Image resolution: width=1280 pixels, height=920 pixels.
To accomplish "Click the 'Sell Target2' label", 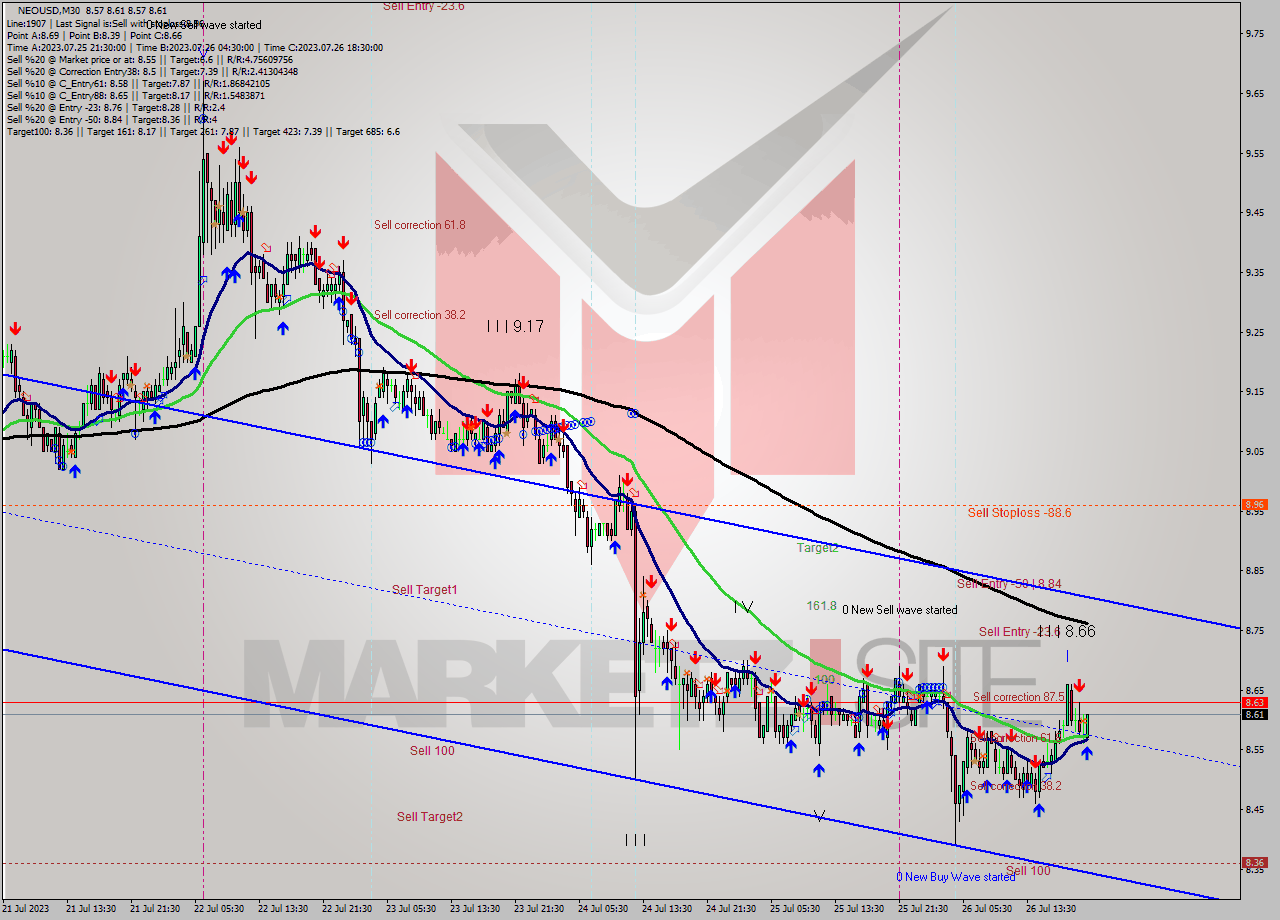I will tap(430, 817).
